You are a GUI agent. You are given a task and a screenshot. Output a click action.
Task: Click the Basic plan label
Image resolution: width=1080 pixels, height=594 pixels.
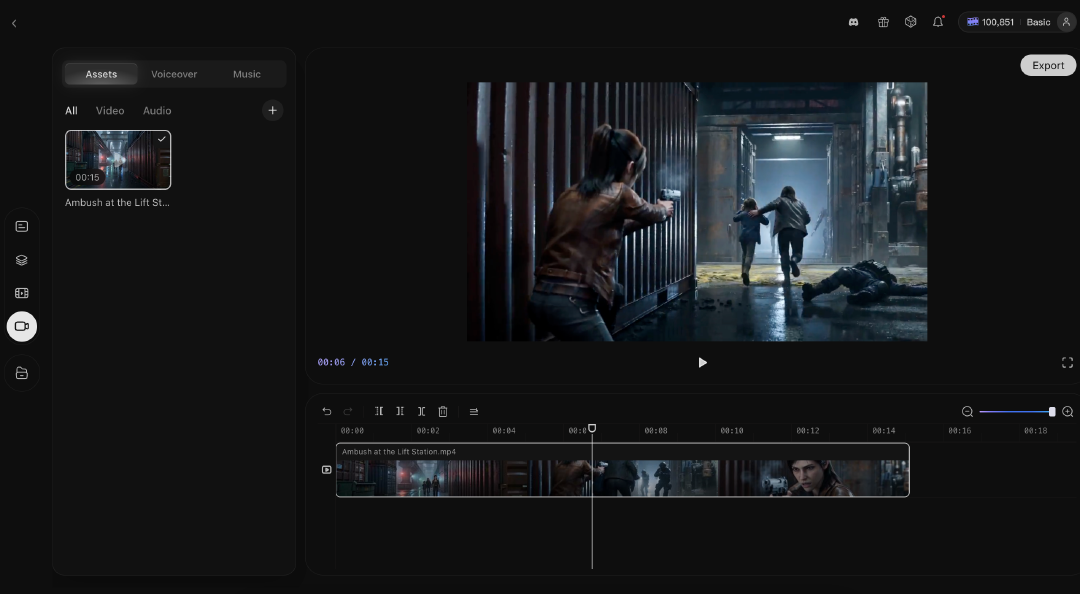[1038, 22]
